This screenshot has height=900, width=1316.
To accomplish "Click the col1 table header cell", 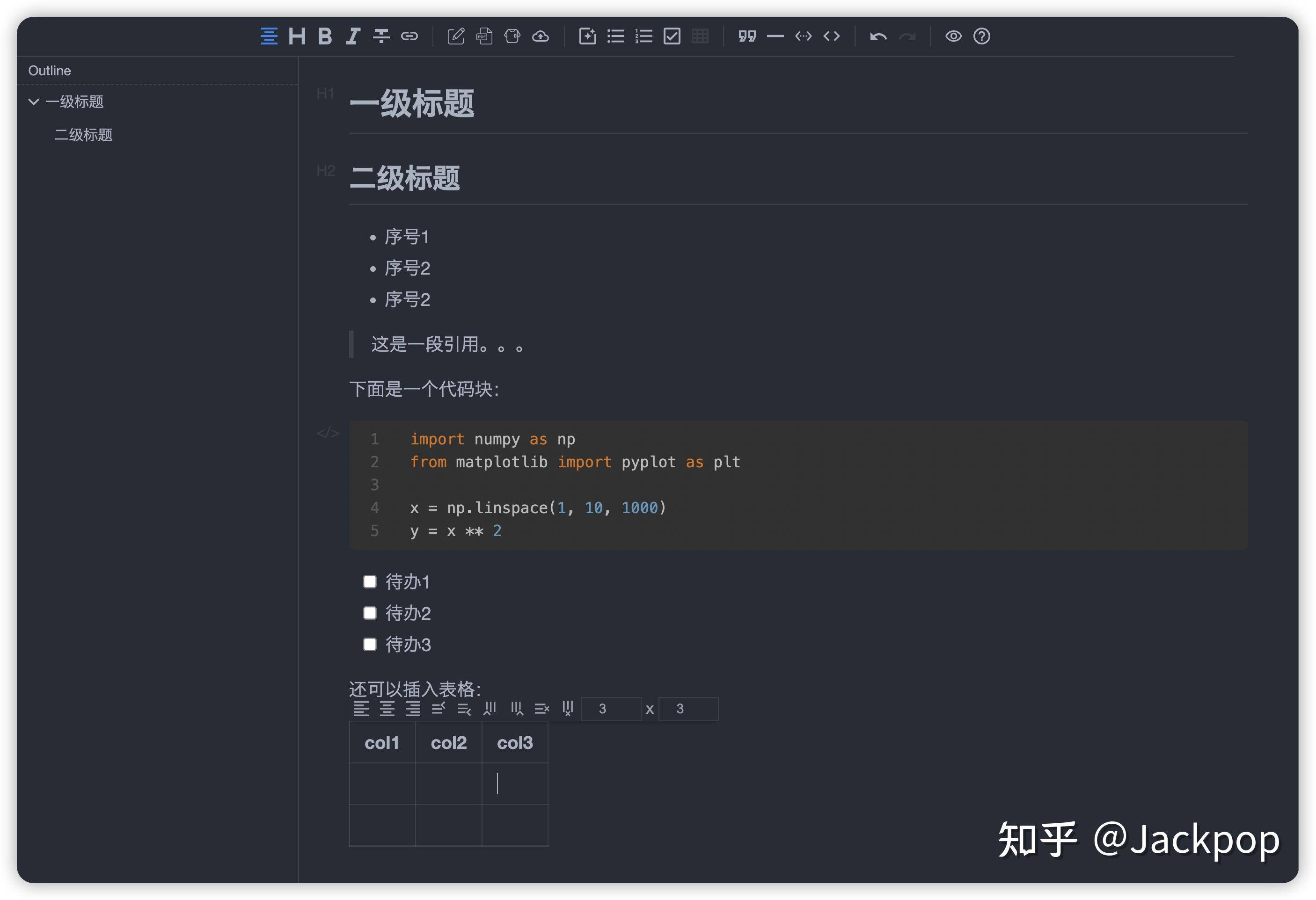I will click(x=382, y=743).
